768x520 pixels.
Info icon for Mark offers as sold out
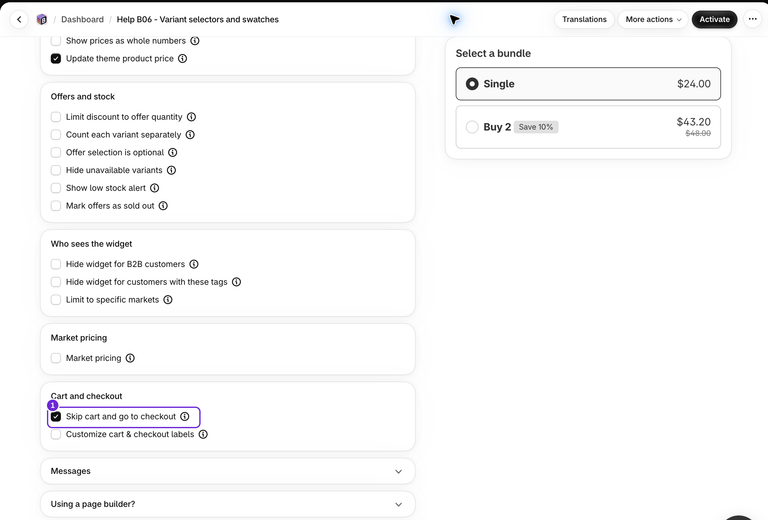pyautogui.click(x=163, y=206)
